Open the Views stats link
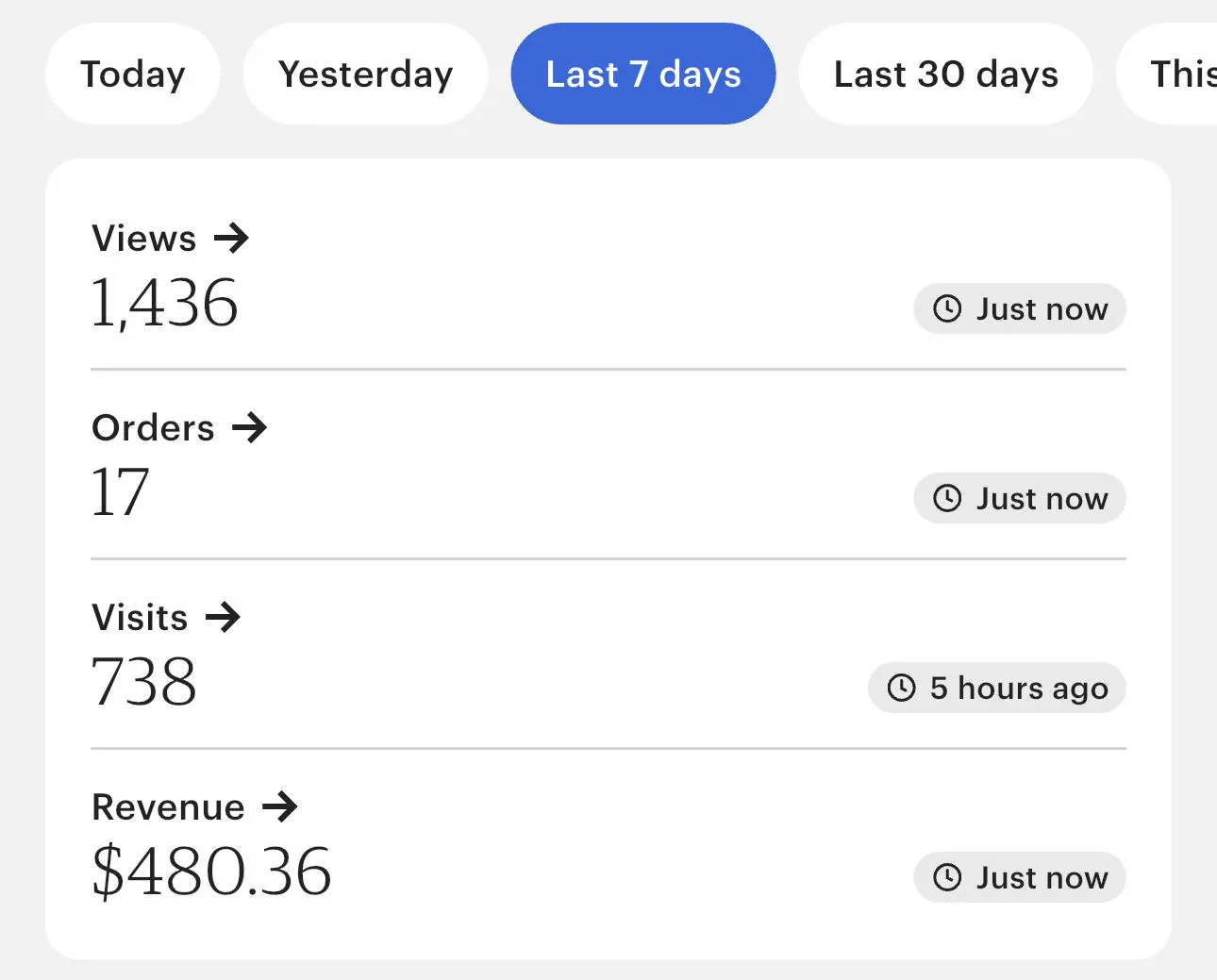This screenshot has height=980, width=1217. pos(144,238)
